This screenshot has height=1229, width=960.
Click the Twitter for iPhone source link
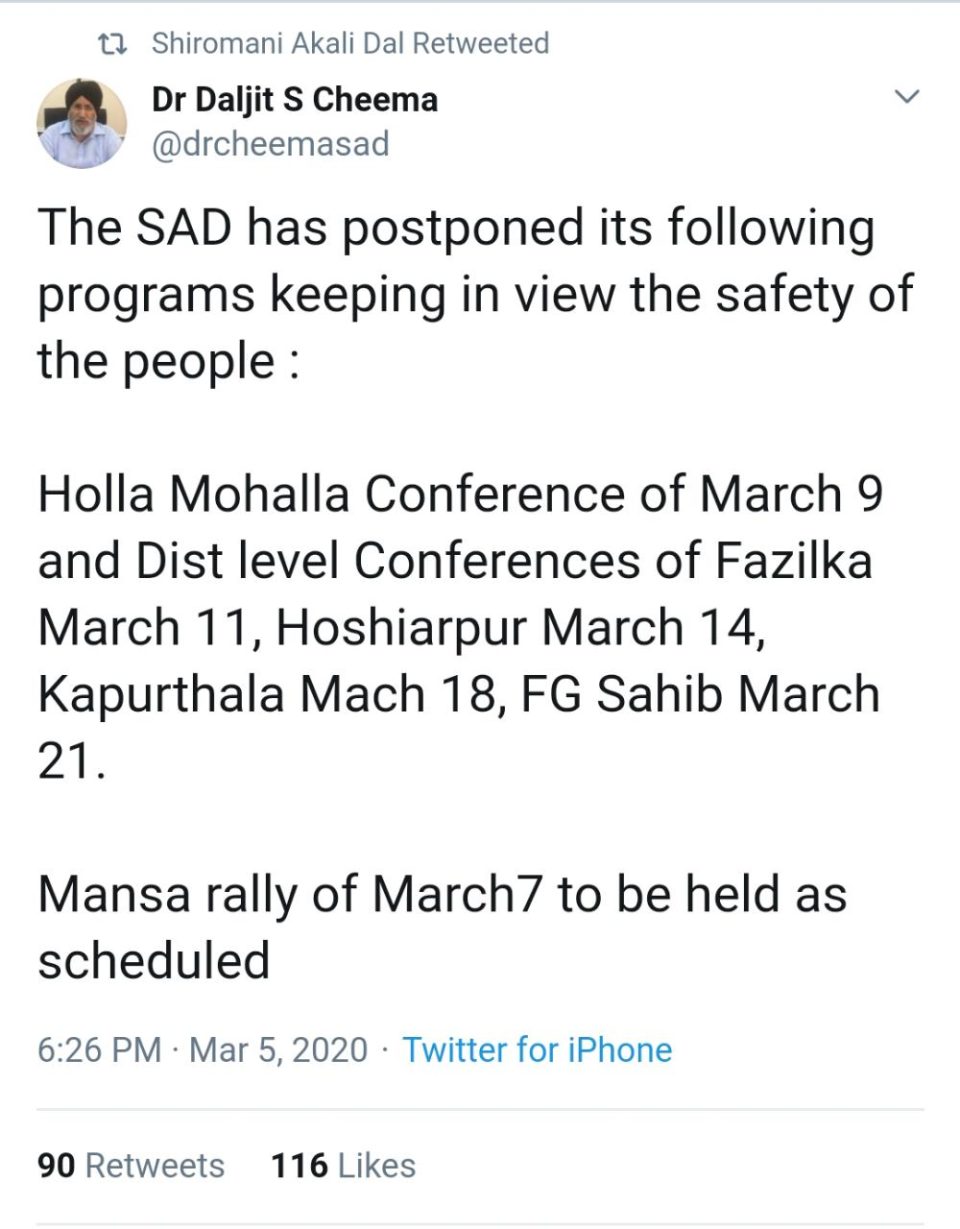[x=537, y=1050]
